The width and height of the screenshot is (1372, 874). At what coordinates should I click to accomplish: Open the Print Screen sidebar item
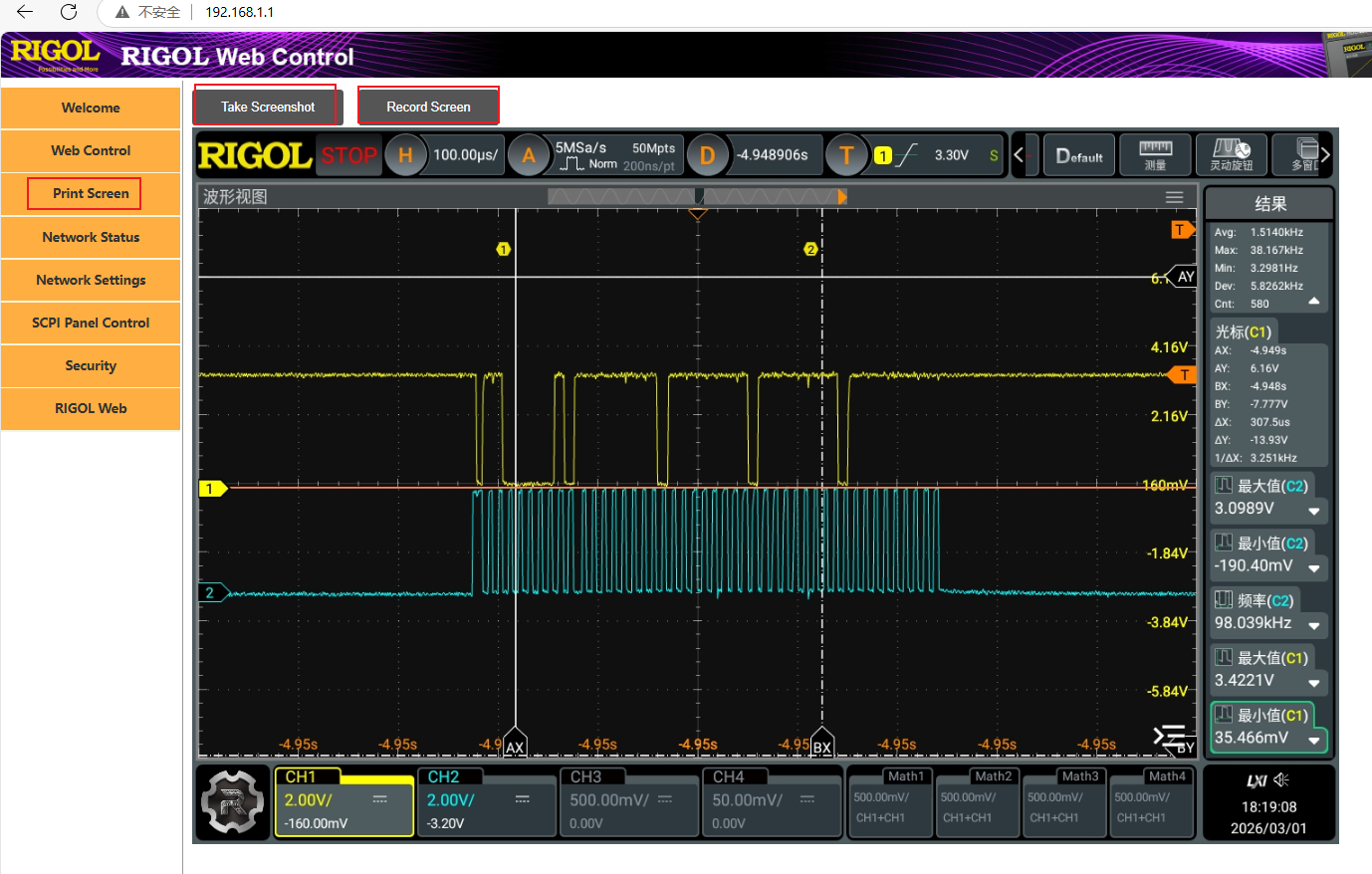(91, 193)
